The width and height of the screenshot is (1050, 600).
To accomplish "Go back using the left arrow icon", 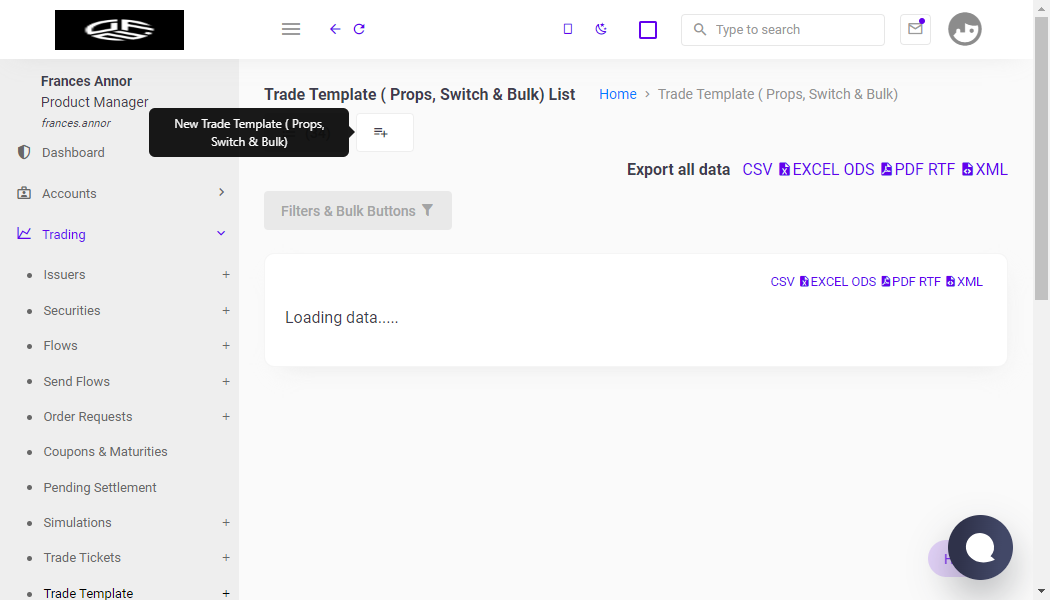I will tap(335, 29).
